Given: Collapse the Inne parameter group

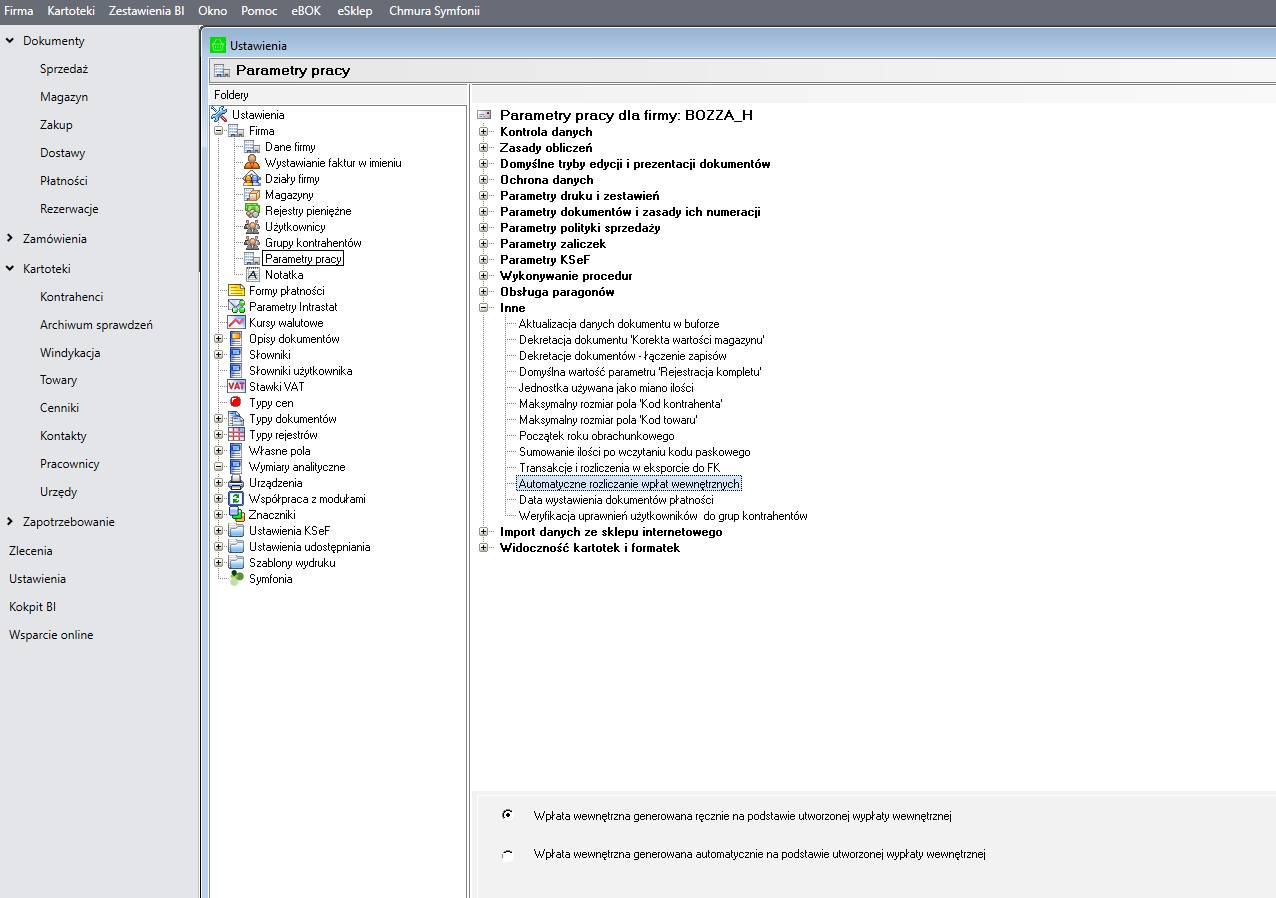Looking at the screenshot, I should [484, 308].
